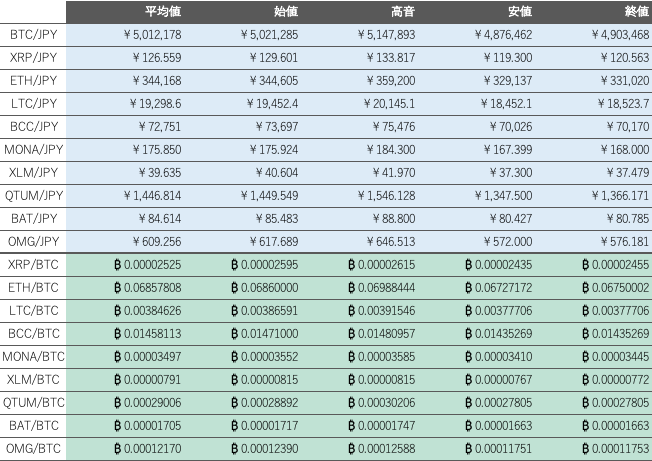Click the value ฿0.00384626
Screen dimensions: 652x461
(148, 310)
